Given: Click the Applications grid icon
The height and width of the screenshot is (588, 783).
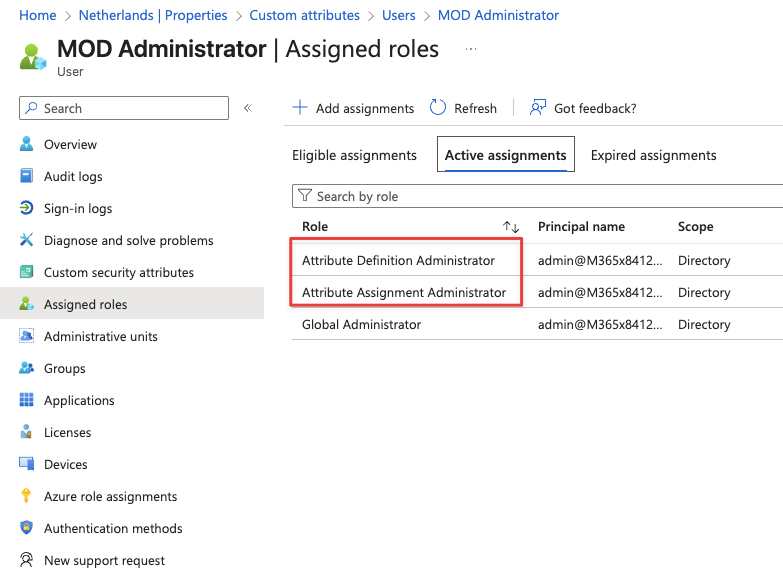Looking at the screenshot, I should [27, 401].
